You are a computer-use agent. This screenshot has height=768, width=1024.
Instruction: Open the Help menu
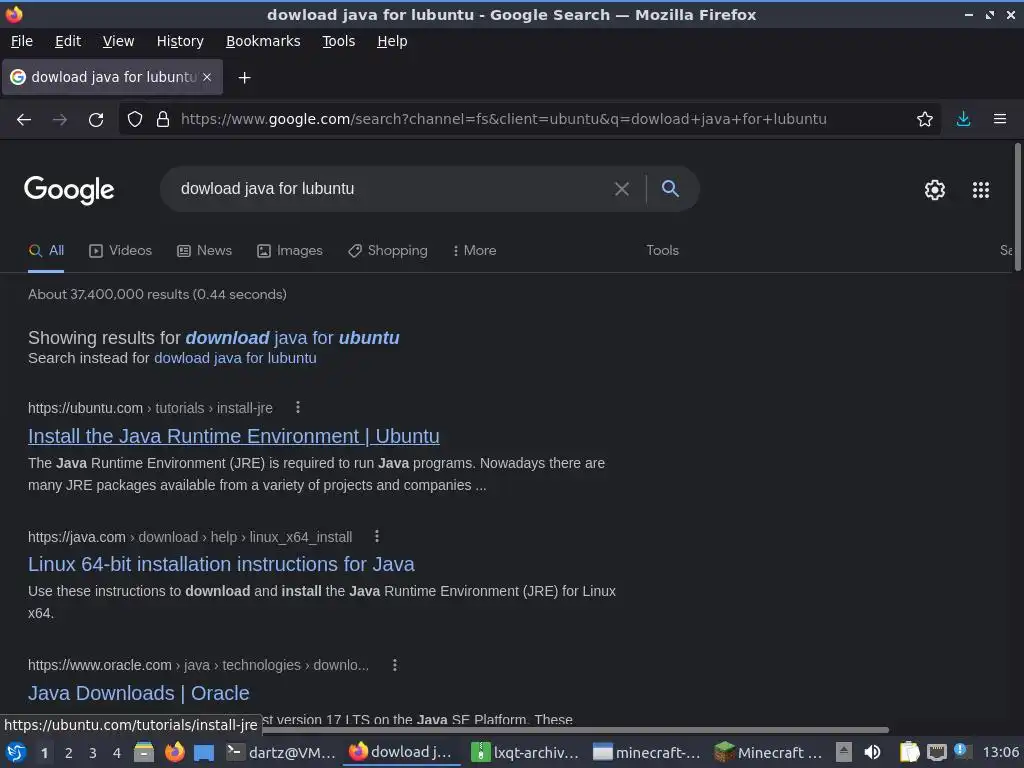click(x=392, y=41)
